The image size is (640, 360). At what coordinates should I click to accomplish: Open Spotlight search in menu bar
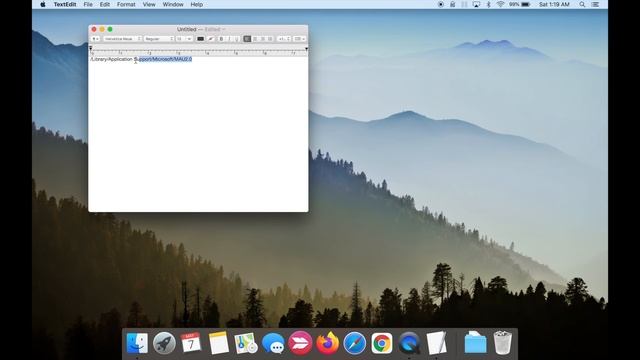(582, 4)
